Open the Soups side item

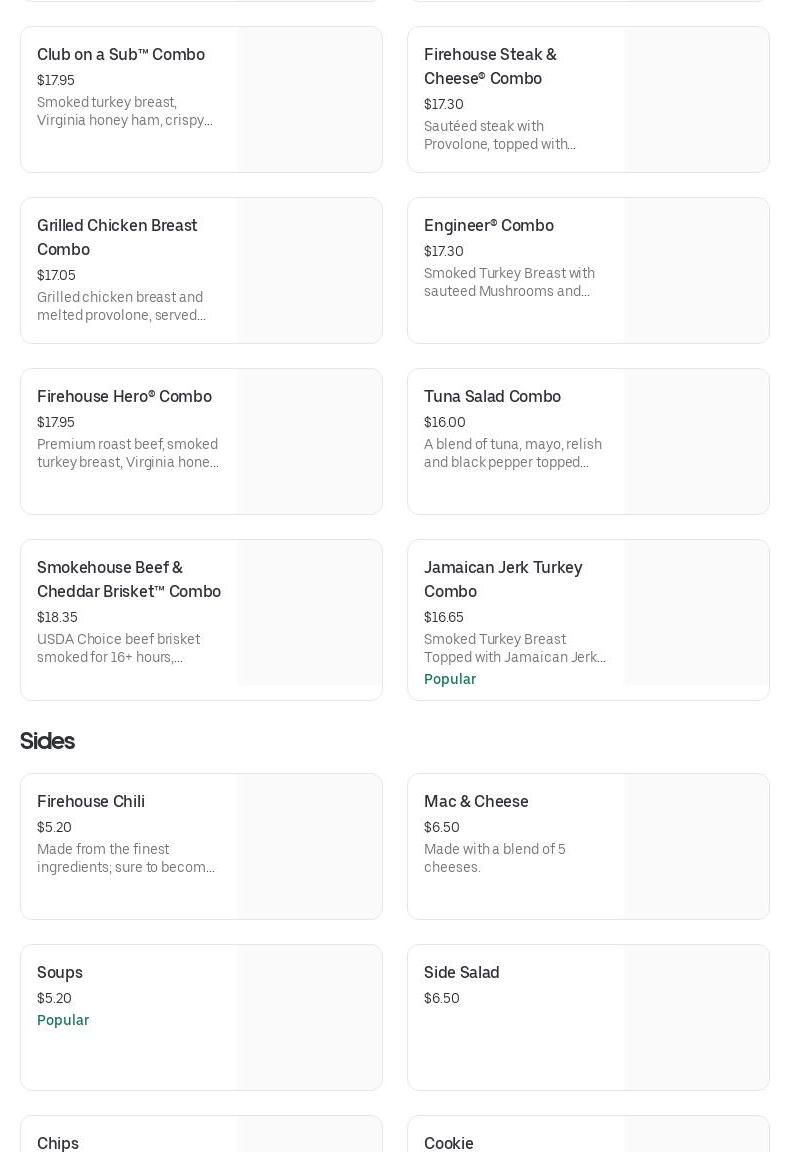[x=60, y=973]
